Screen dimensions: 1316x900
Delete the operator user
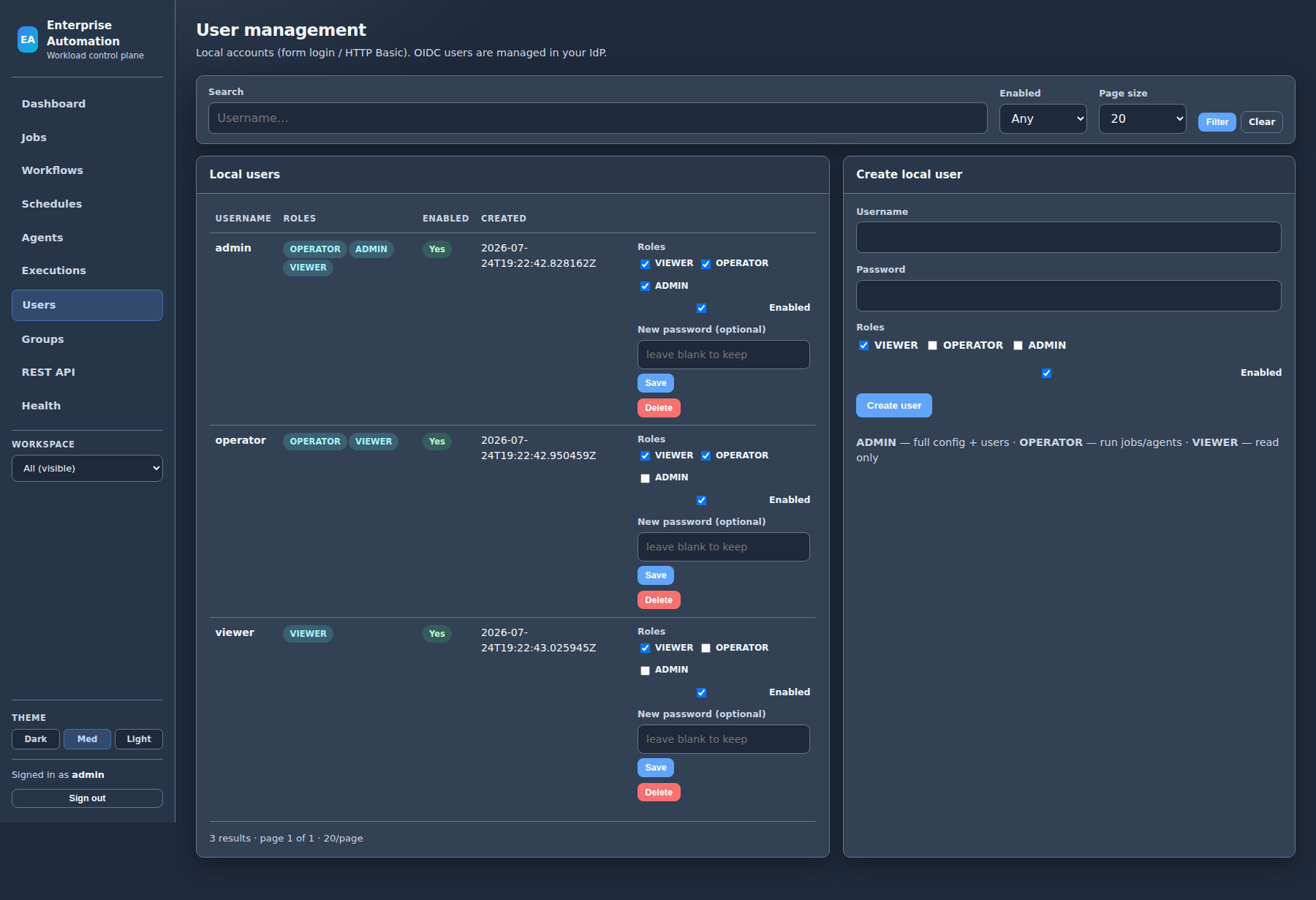point(659,600)
